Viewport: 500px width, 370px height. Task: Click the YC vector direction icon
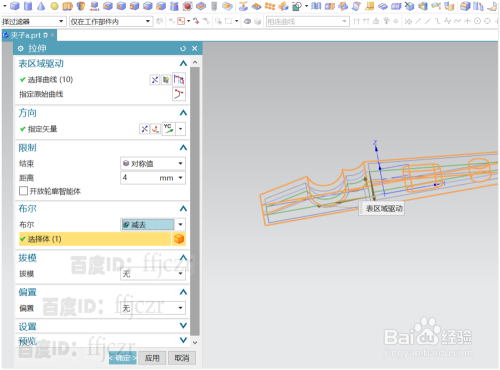[x=169, y=129]
